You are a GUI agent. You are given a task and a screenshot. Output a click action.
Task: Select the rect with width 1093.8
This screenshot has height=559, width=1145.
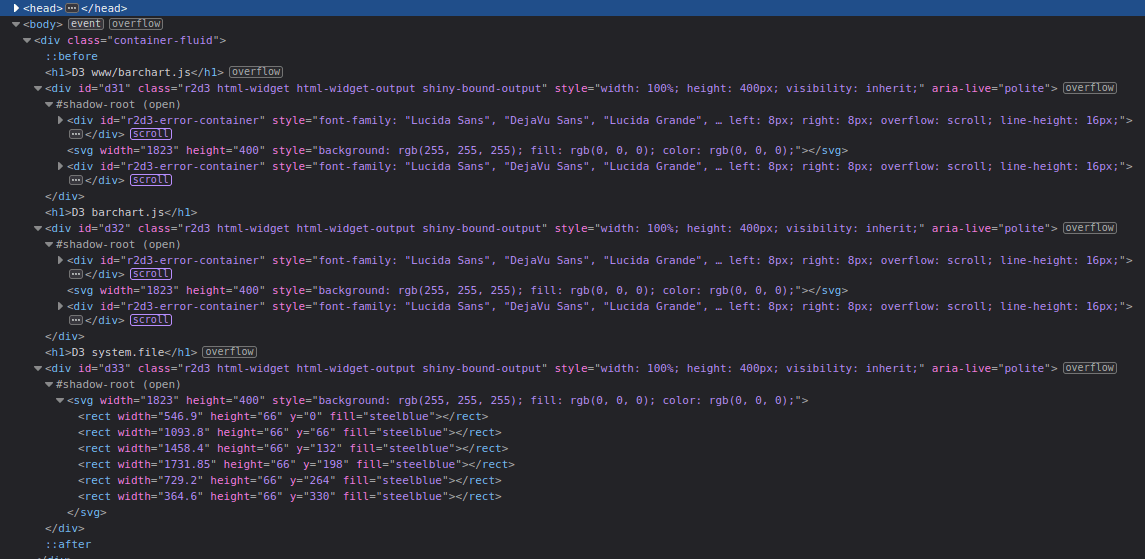(290, 433)
